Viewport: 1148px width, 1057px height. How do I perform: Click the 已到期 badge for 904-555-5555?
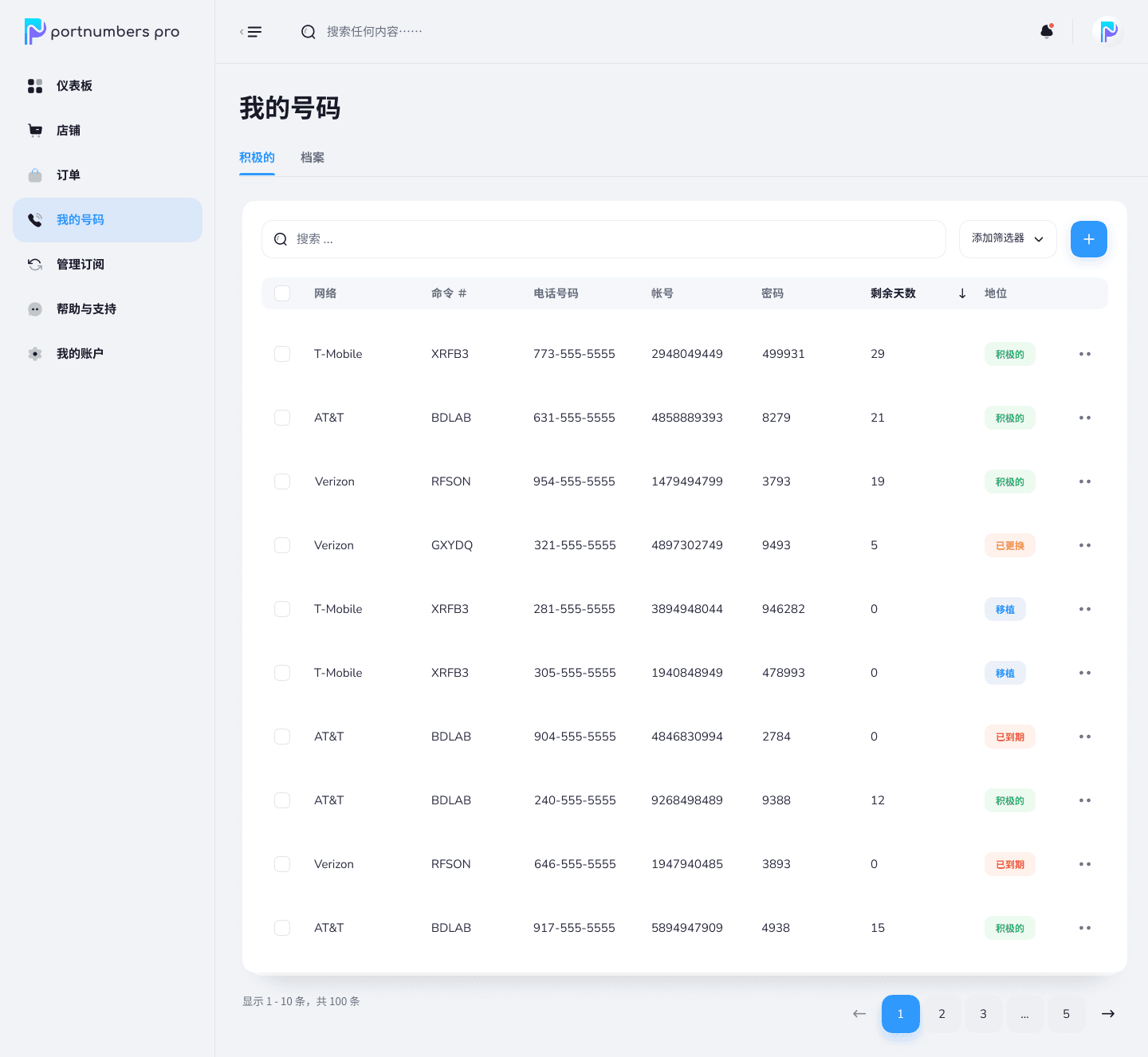(x=1010, y=737)
